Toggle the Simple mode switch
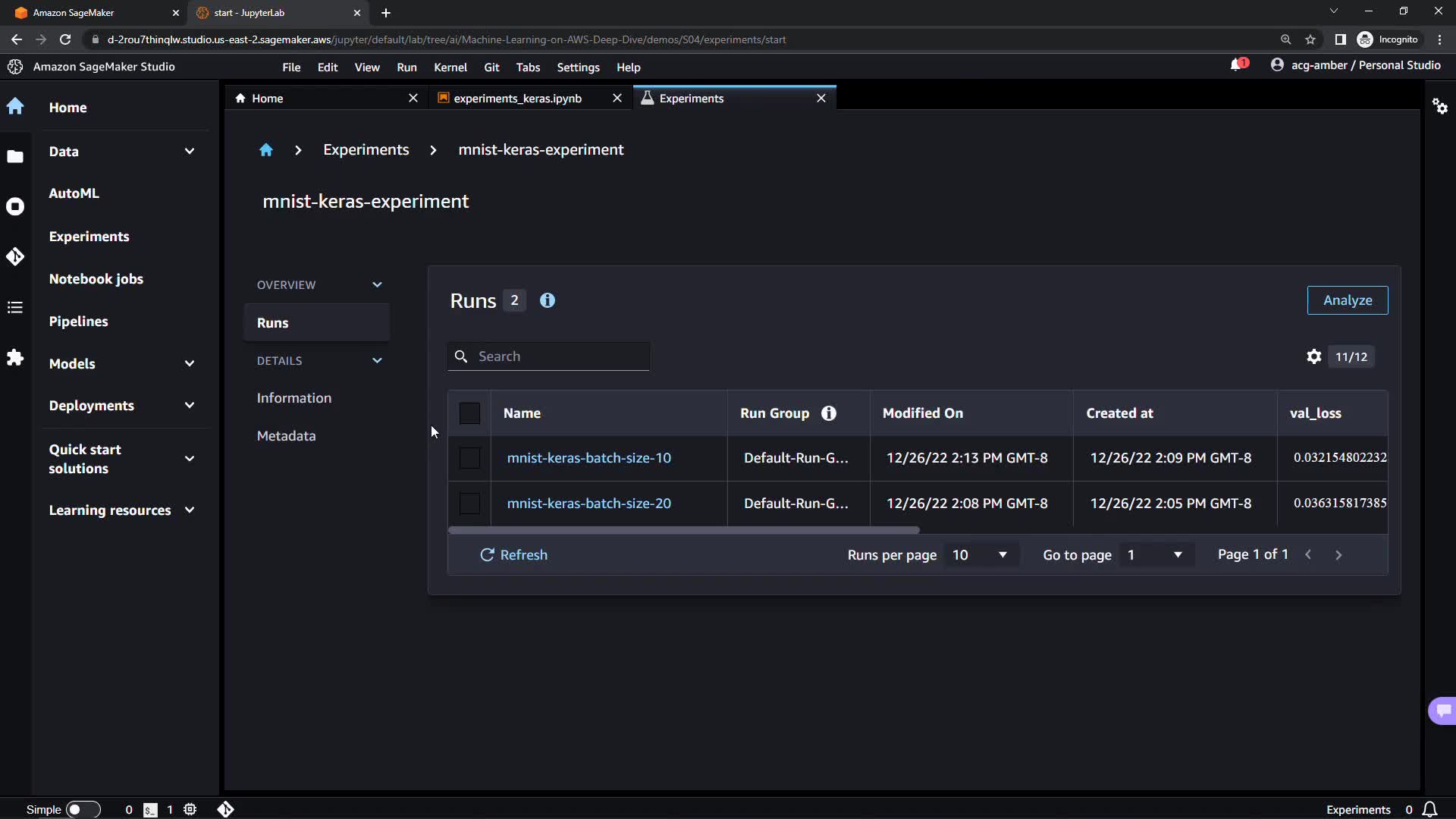The image size is (1456, 819). pyautogui.click(x=83, y=809)
